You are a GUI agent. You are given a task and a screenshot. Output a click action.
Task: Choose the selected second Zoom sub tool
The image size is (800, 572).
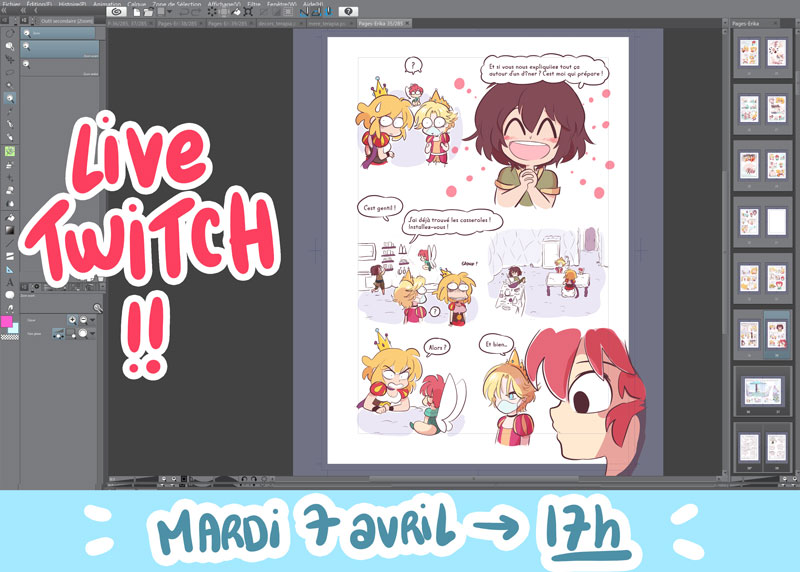pos(60,49)
